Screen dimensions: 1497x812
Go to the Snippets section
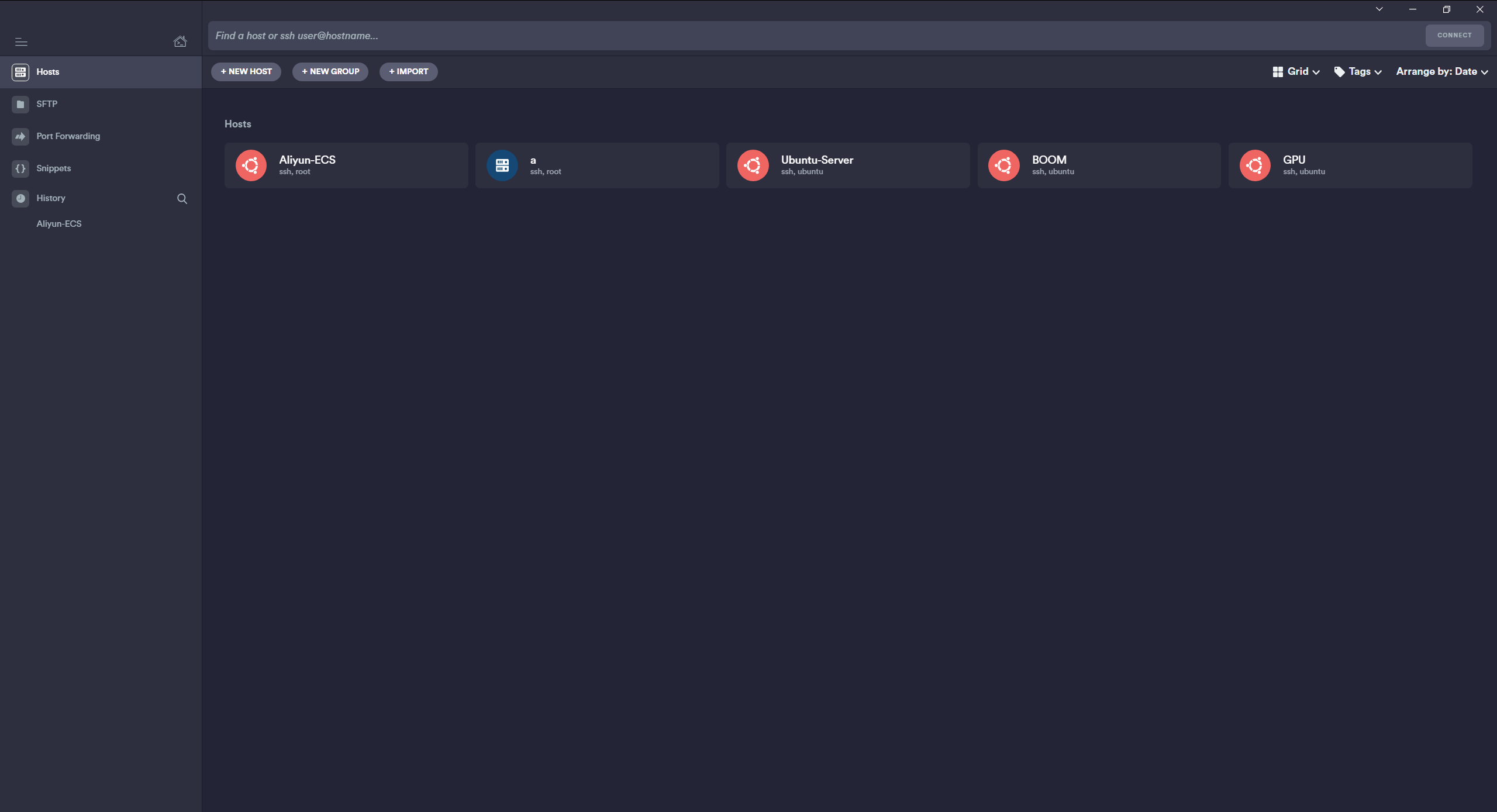coord(53,168)
